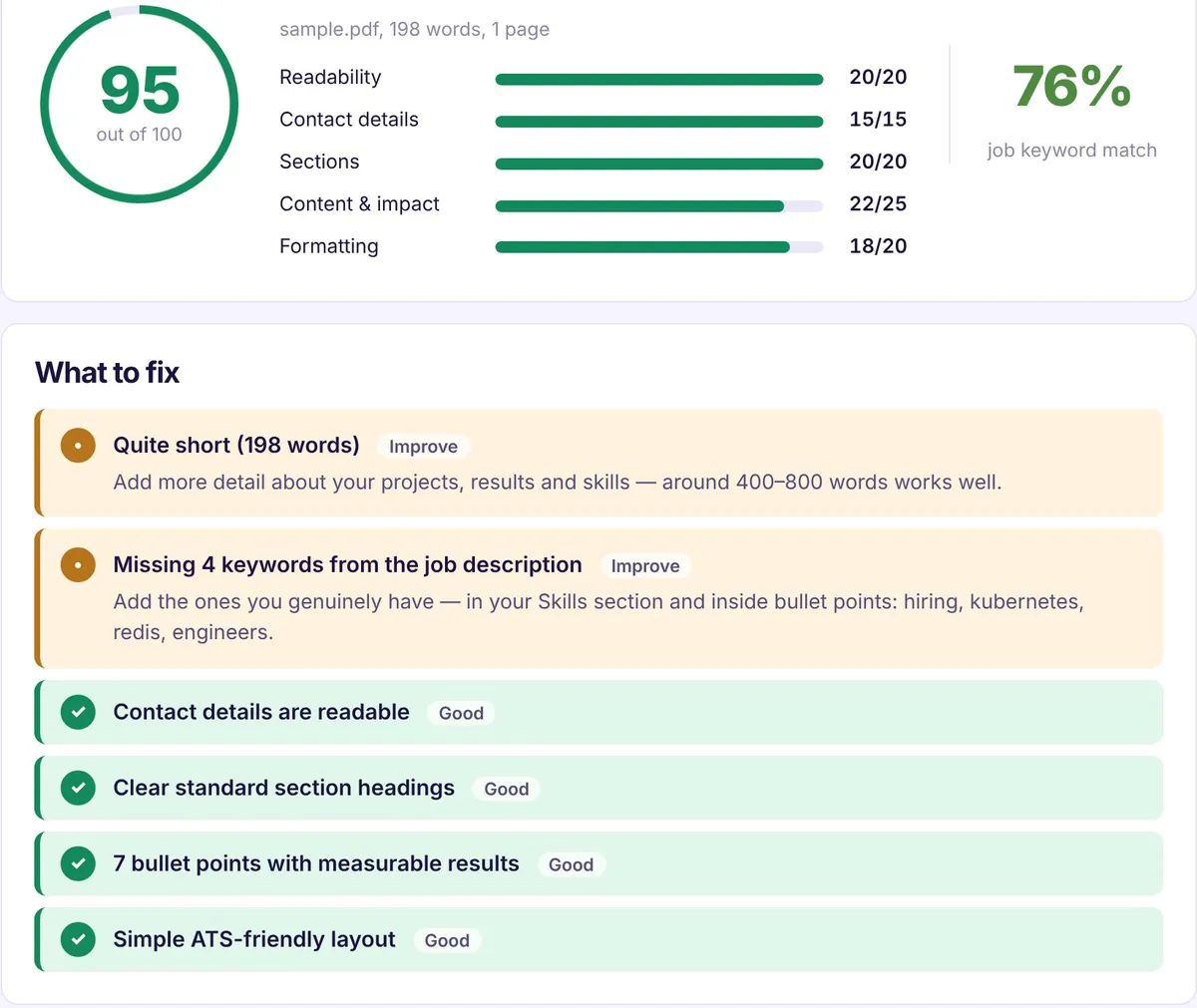The height and width of the screenshot is (1008, 1197).
Task: Click the Readability progress bar
Action: pos(659,79)
